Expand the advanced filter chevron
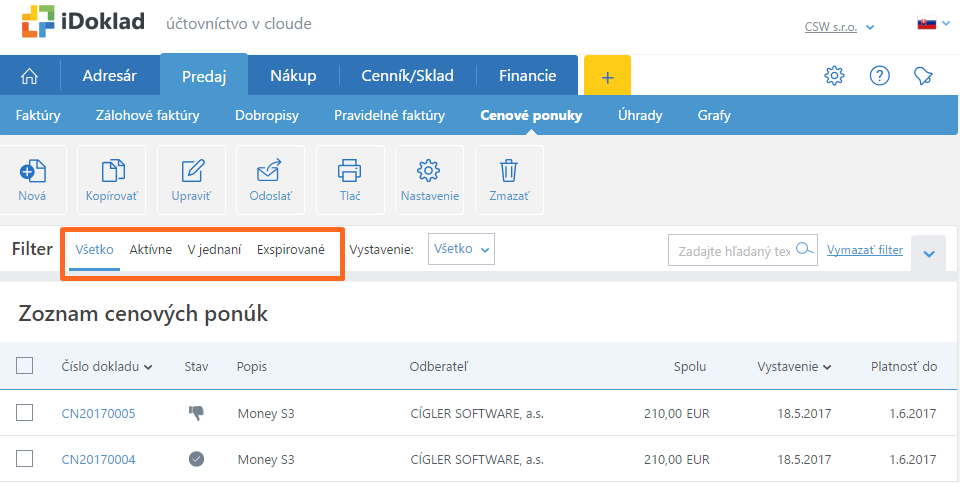960x483 pixels. (928, 254)
